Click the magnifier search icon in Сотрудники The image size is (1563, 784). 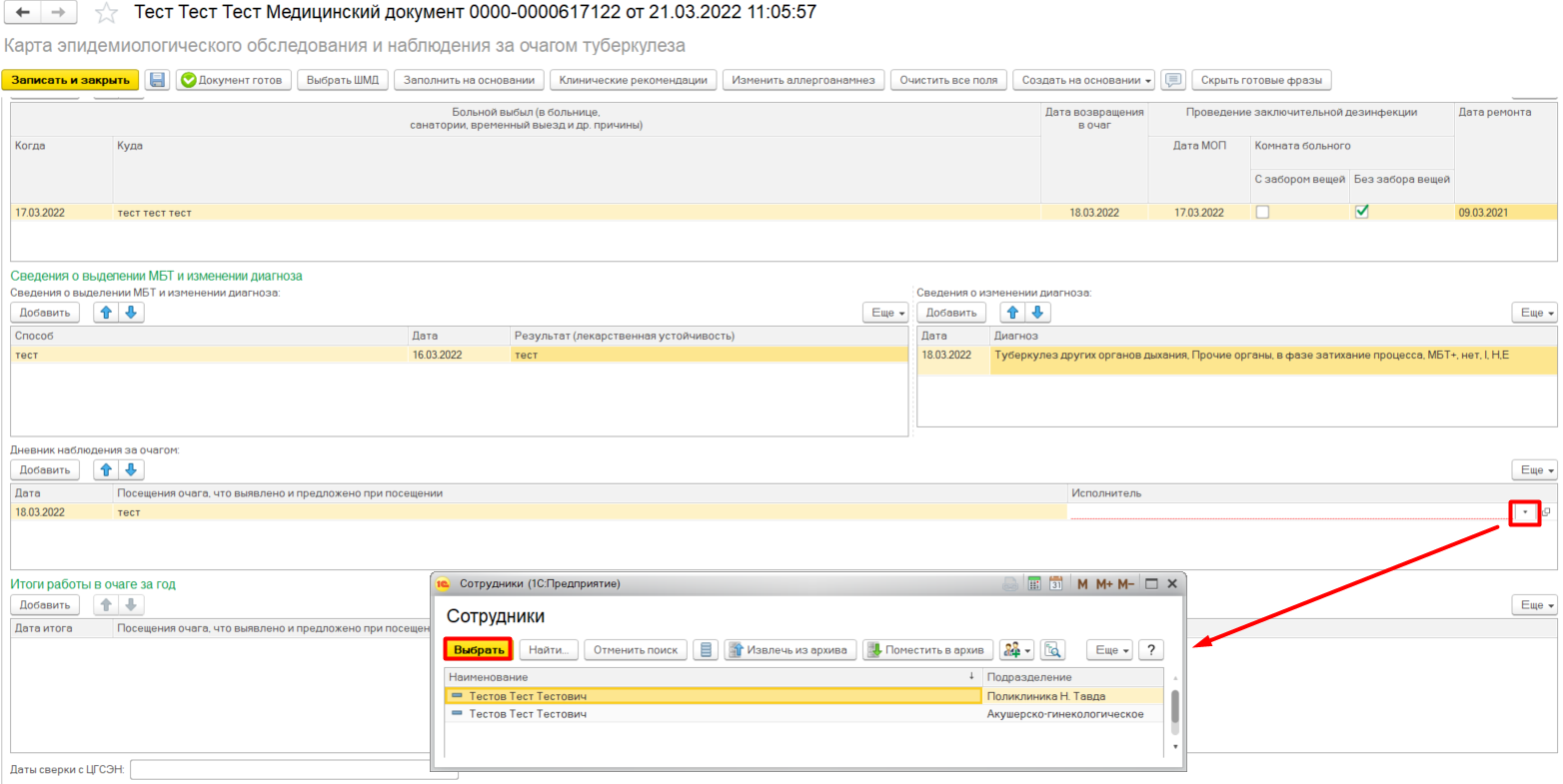click(x=1052, y=650)
